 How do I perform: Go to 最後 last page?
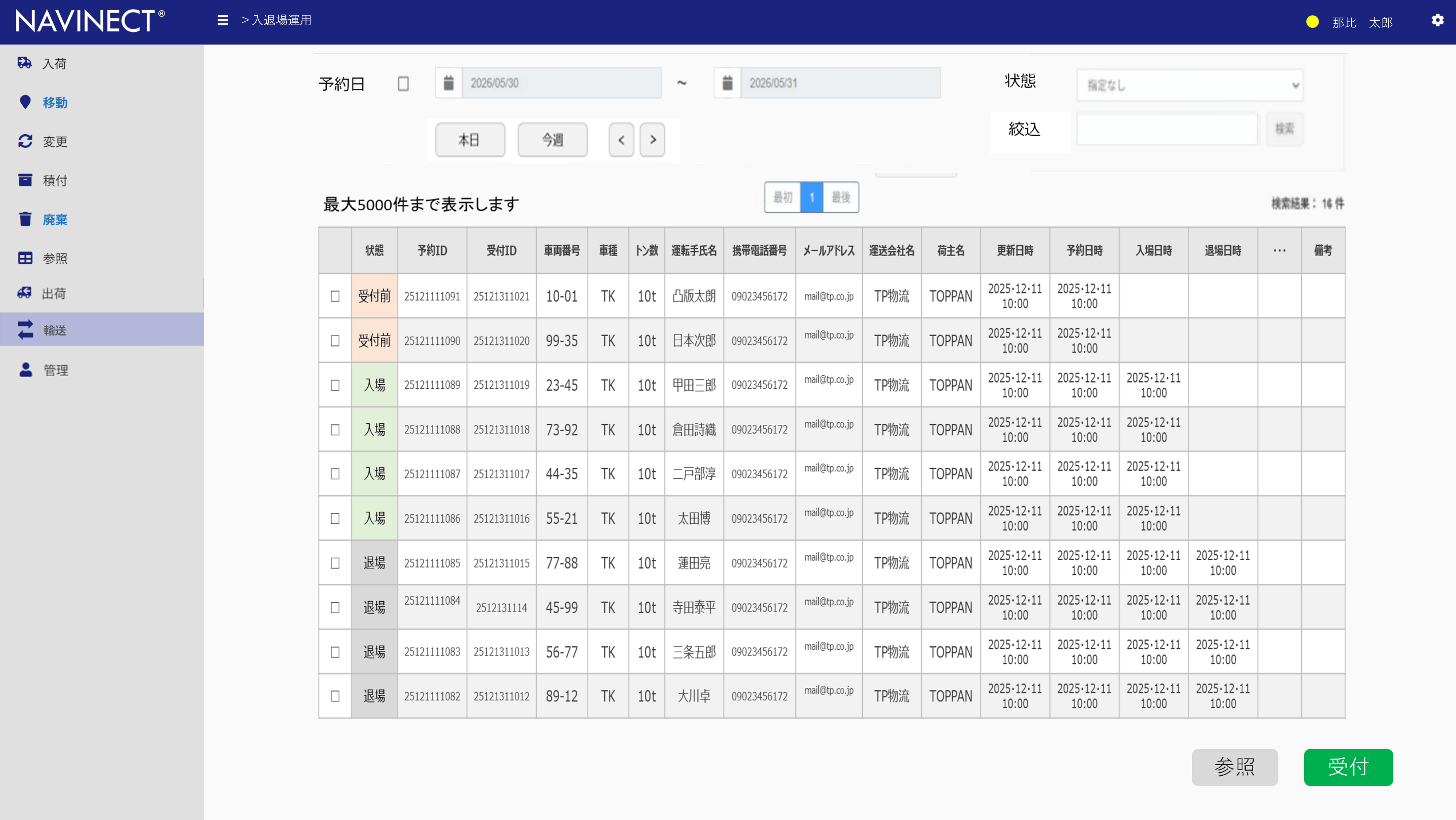[x=841, y=197]
